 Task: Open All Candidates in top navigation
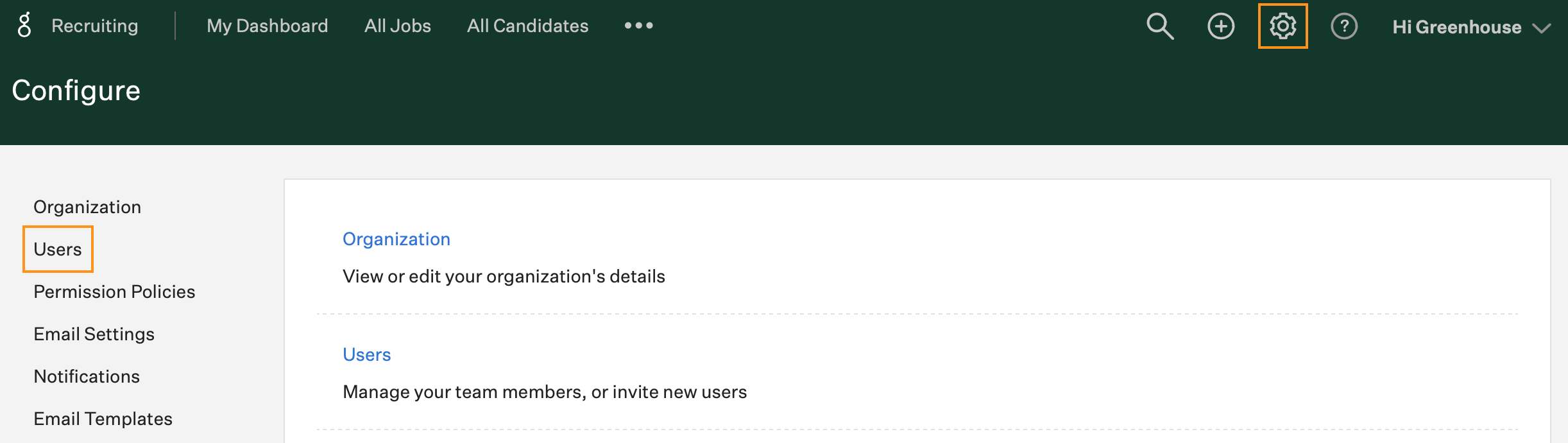[528, 26]
